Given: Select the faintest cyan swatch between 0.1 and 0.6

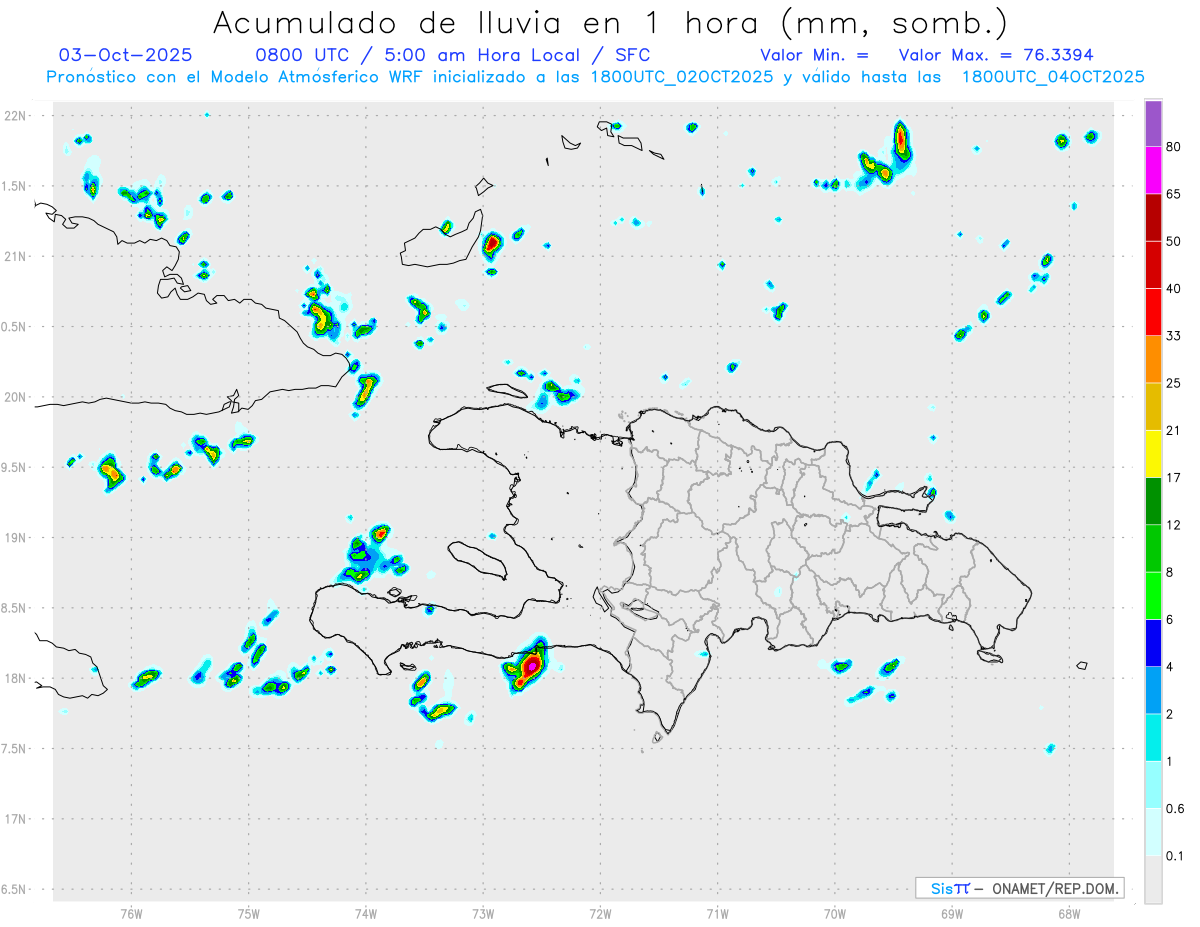Looking at the screenshot, I should [x=1154, y=832].
